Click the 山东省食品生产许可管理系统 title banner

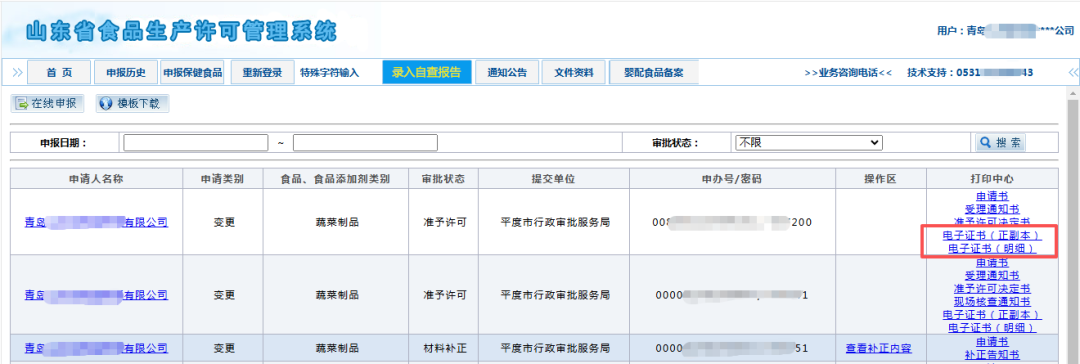tap(182, 31)
